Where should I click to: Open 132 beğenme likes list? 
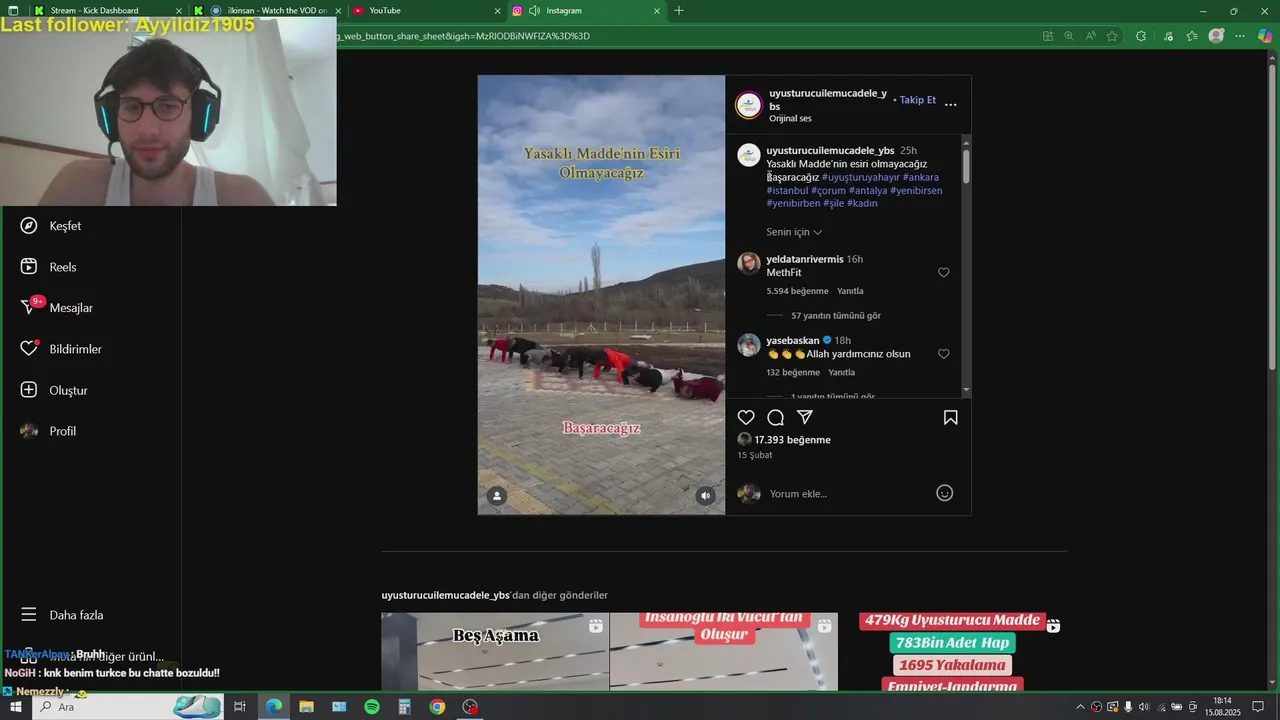pyautogui.click(x=793, y=372)
